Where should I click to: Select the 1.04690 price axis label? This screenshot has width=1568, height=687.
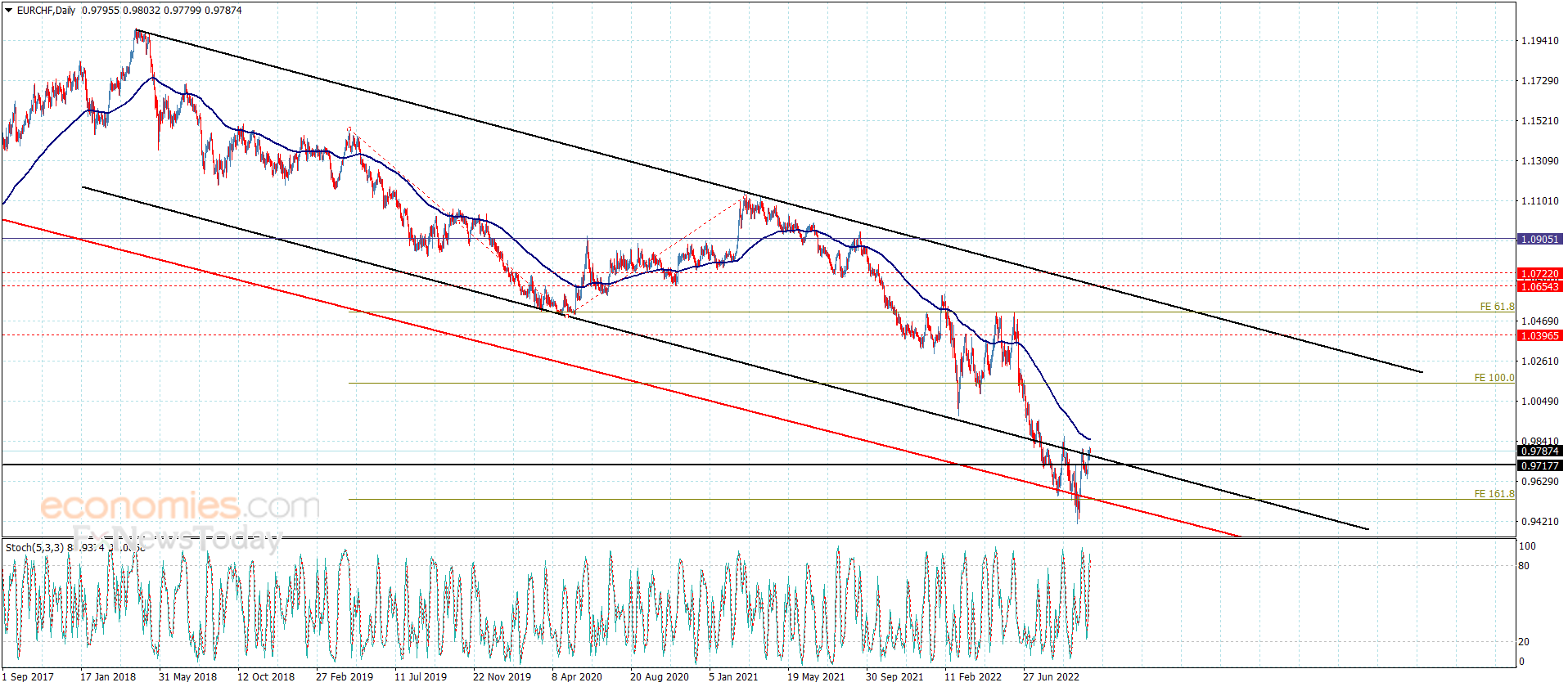[1539, 321]
